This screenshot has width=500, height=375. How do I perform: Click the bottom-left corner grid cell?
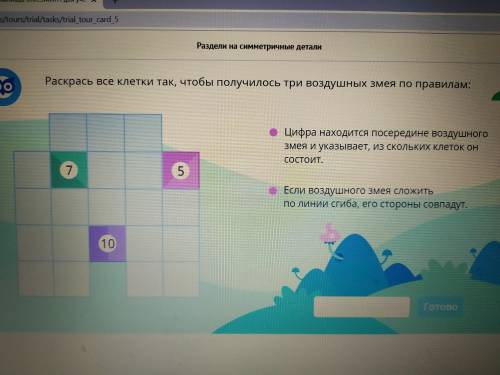tap(36, 279)
